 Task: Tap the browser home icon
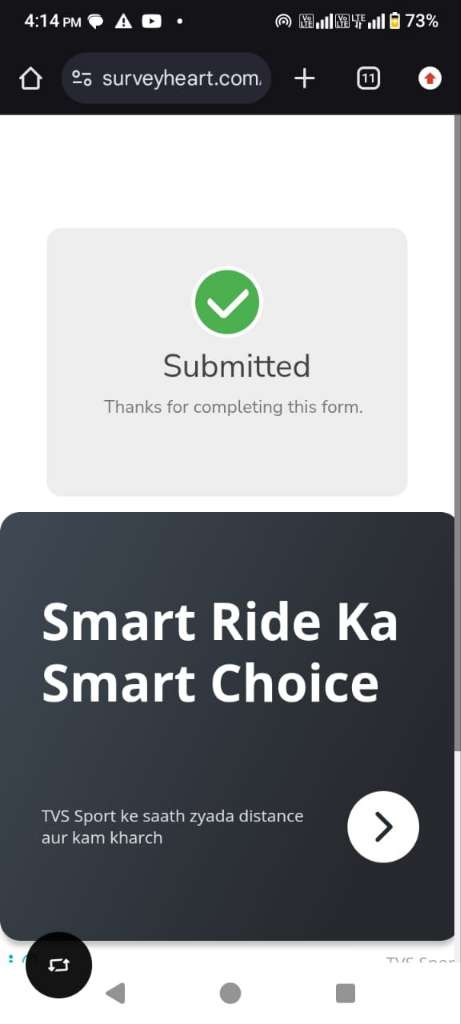[x=31, y=79]
